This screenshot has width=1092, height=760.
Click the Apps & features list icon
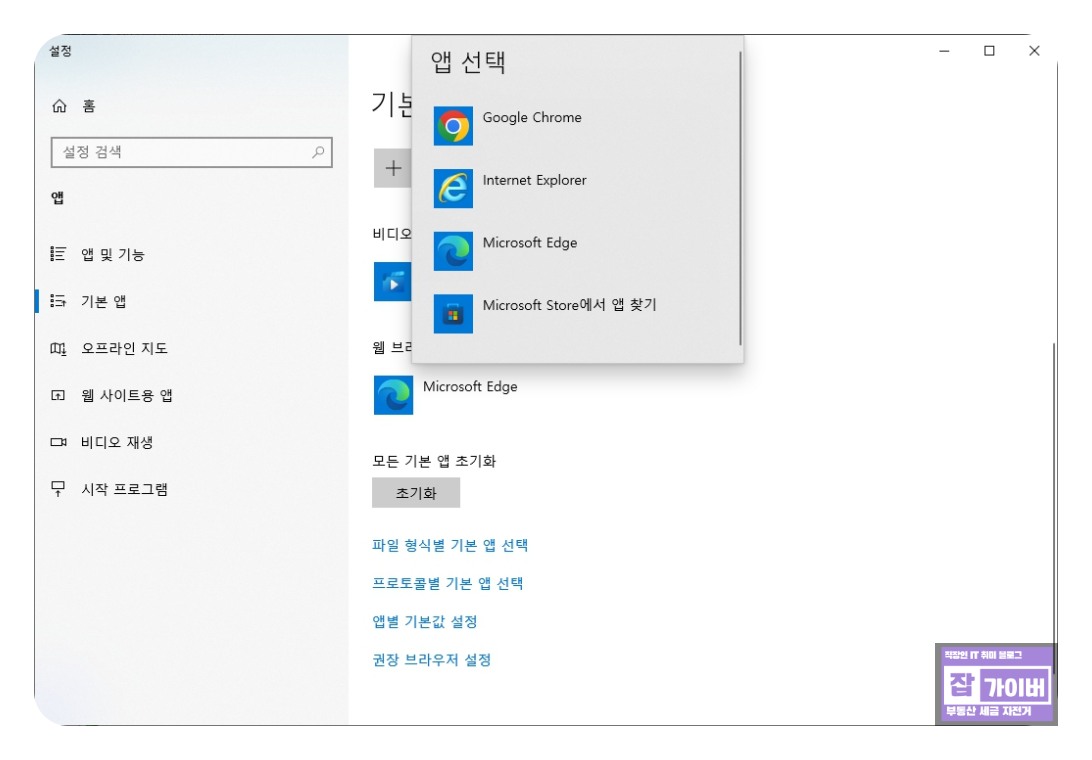pyautogui.click(x=58, y=254)
